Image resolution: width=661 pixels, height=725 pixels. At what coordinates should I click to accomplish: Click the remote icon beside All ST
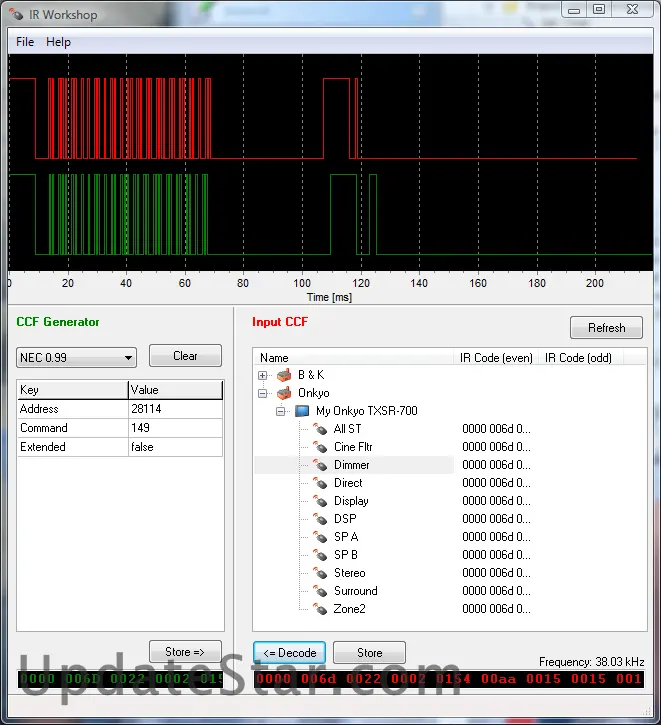(321, 429)
